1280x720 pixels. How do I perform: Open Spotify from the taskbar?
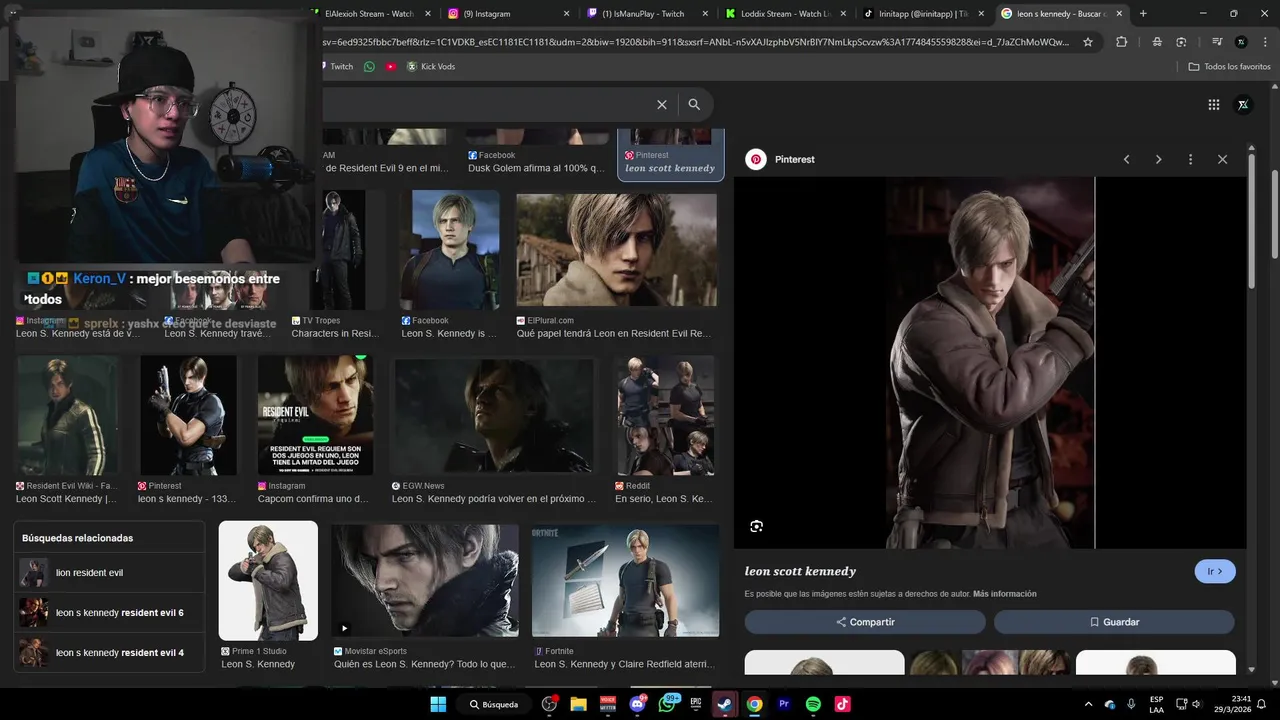pyautogui.click(x=813, y=704)
